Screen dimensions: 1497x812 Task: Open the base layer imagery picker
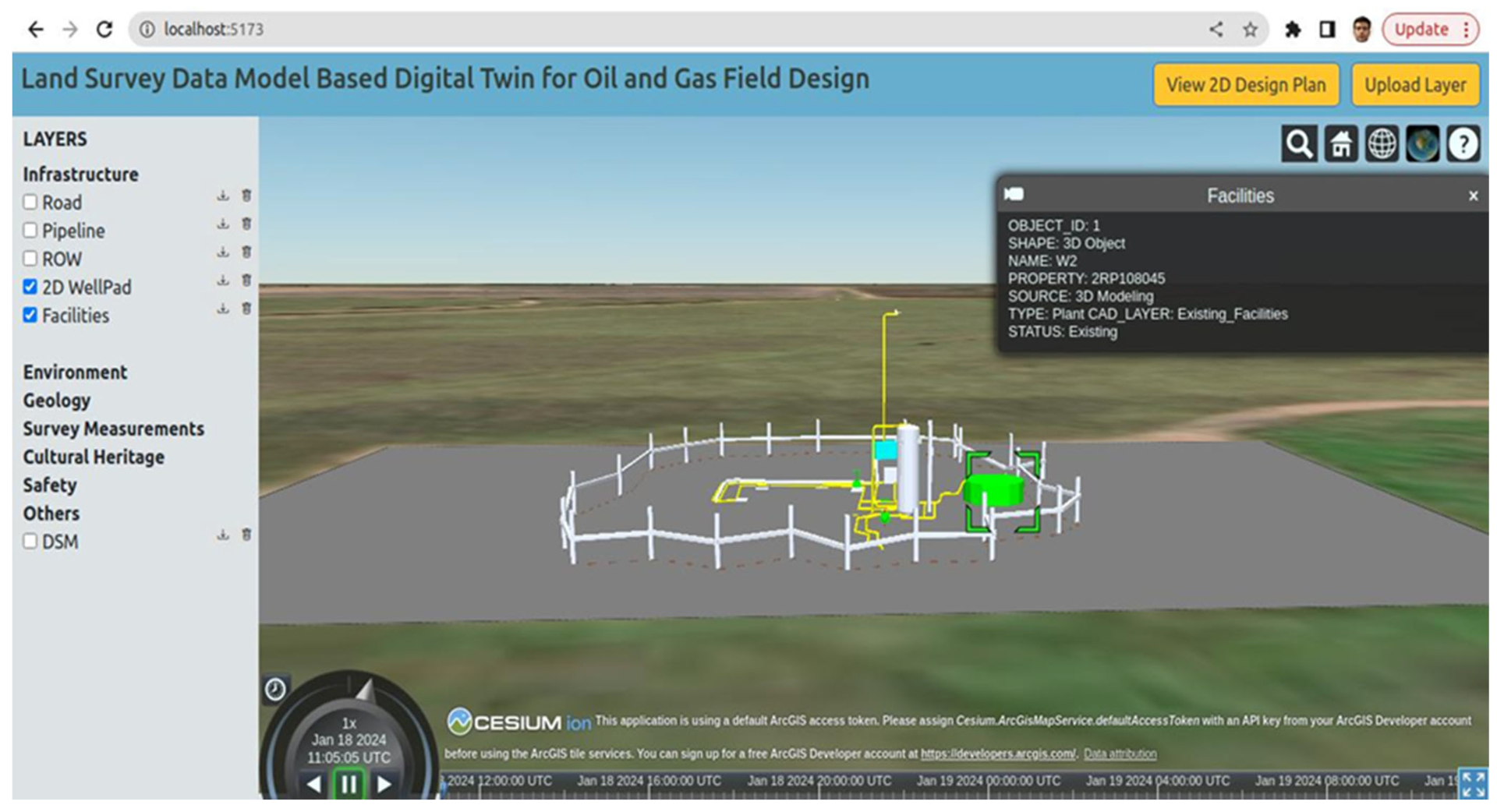point(1422,144)
